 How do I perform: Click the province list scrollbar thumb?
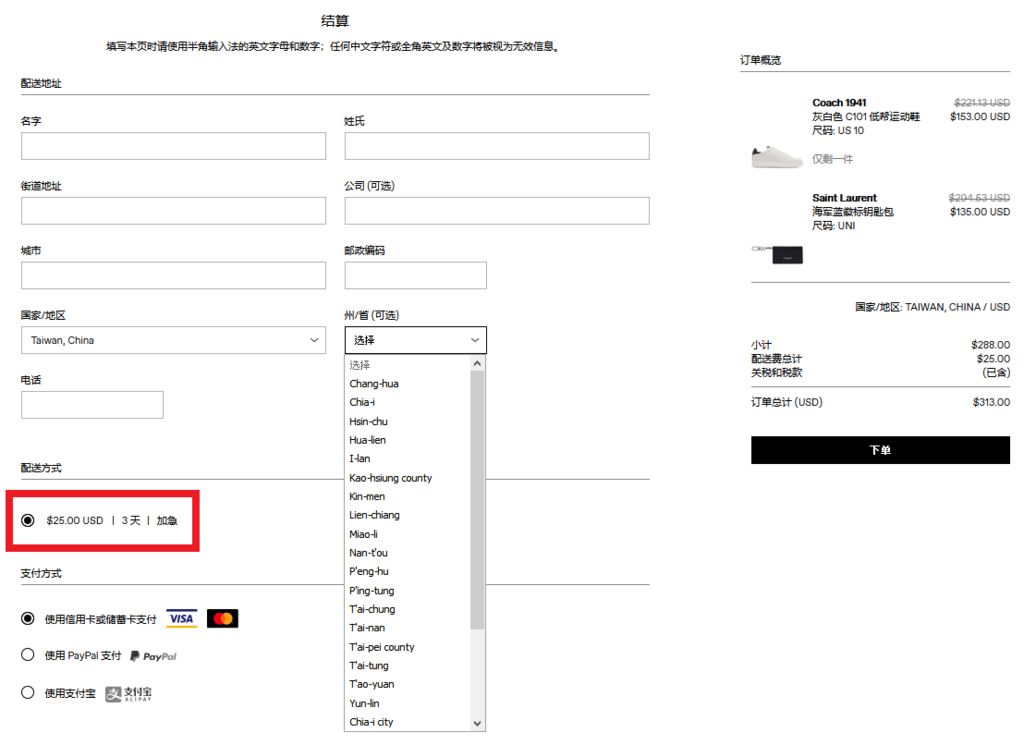coord(477,500)
